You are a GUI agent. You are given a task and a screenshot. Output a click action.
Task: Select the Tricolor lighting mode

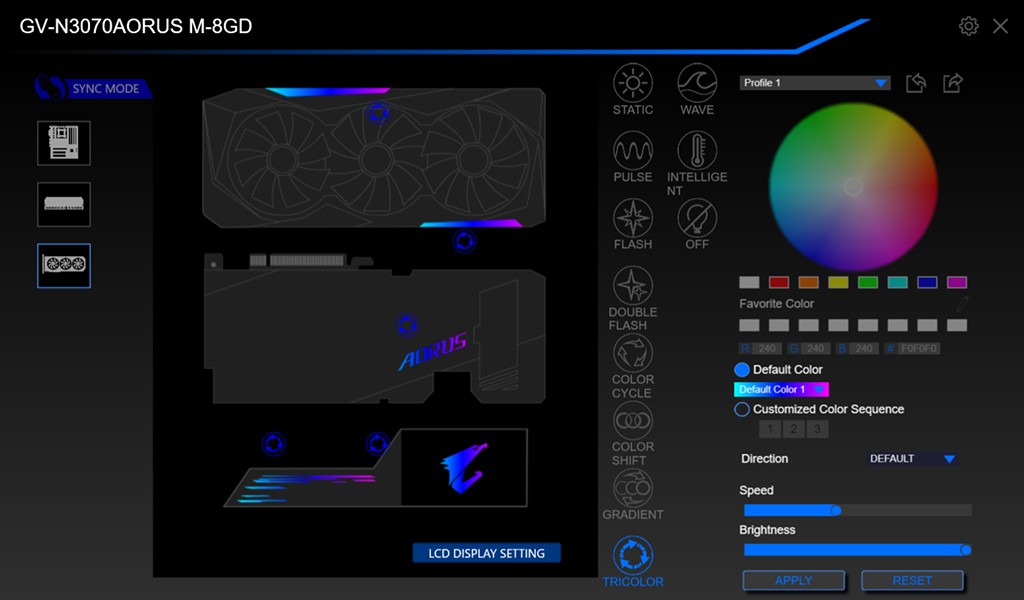pyautogui.click(x=632, y=555)
